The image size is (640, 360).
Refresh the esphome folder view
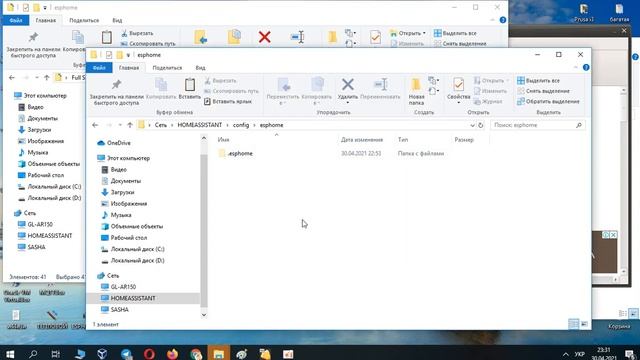[x=481, y=125]
